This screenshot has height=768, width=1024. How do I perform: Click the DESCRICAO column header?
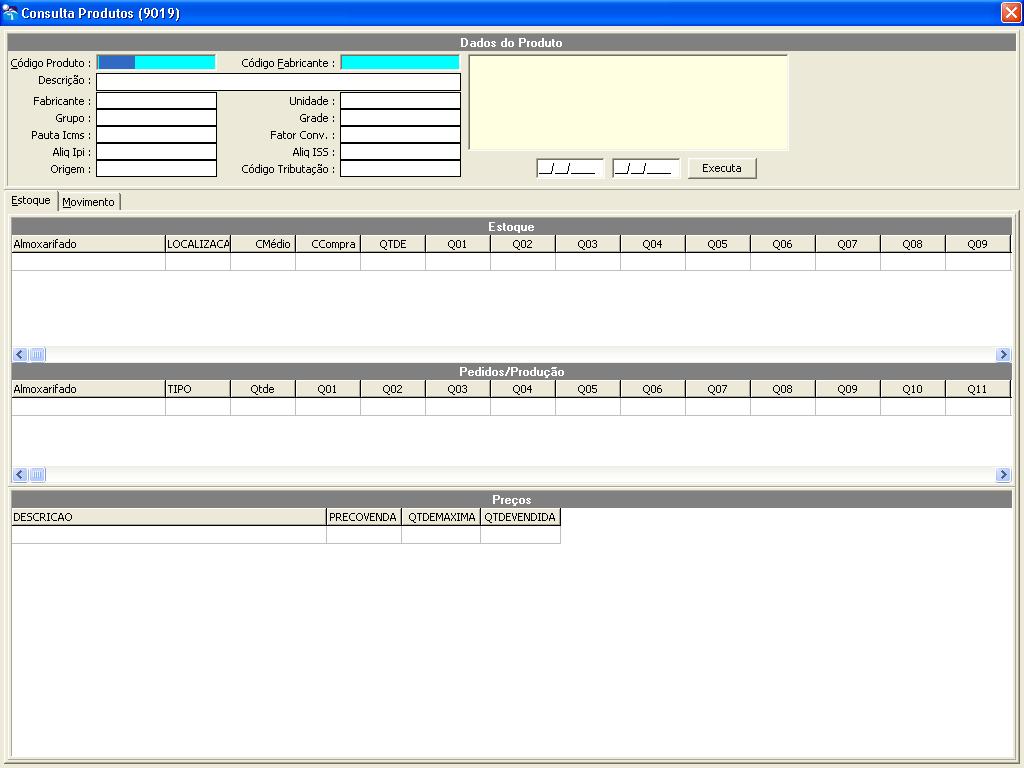point(168,517)
